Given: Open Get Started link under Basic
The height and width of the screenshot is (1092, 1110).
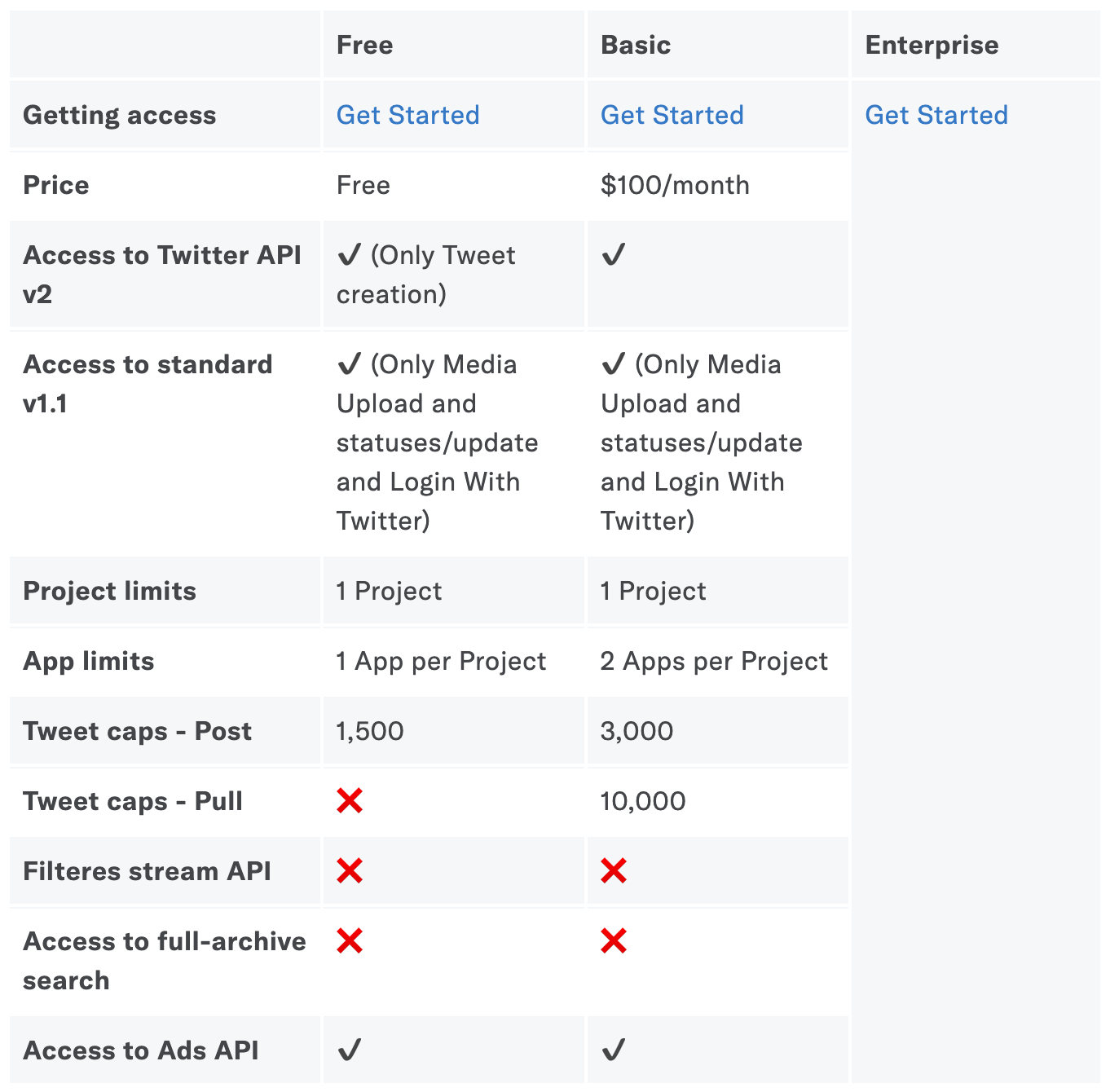Looking at the screenshot, I should coord(672,115).
